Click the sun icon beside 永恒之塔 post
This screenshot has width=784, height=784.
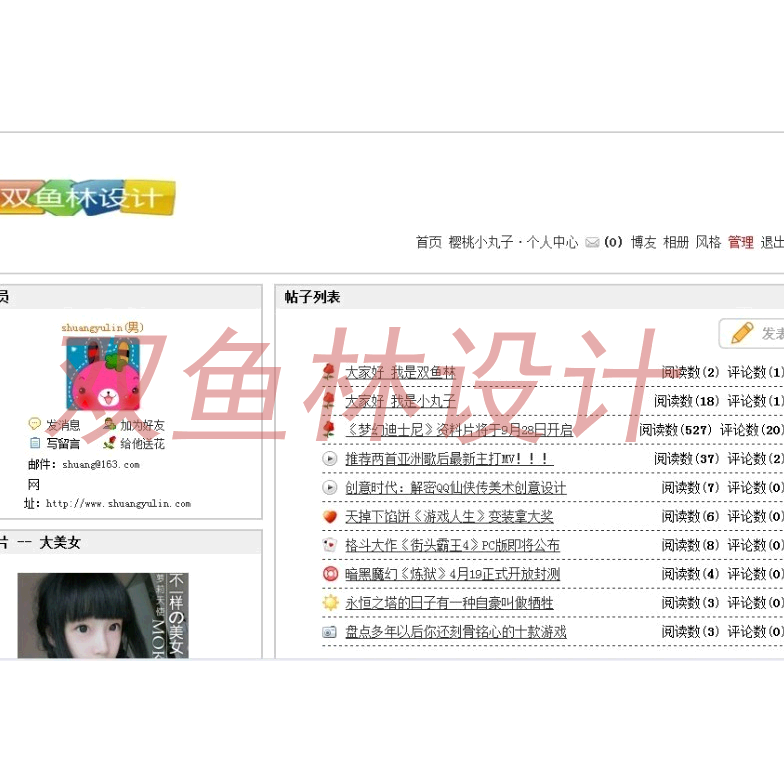point(330,602)
